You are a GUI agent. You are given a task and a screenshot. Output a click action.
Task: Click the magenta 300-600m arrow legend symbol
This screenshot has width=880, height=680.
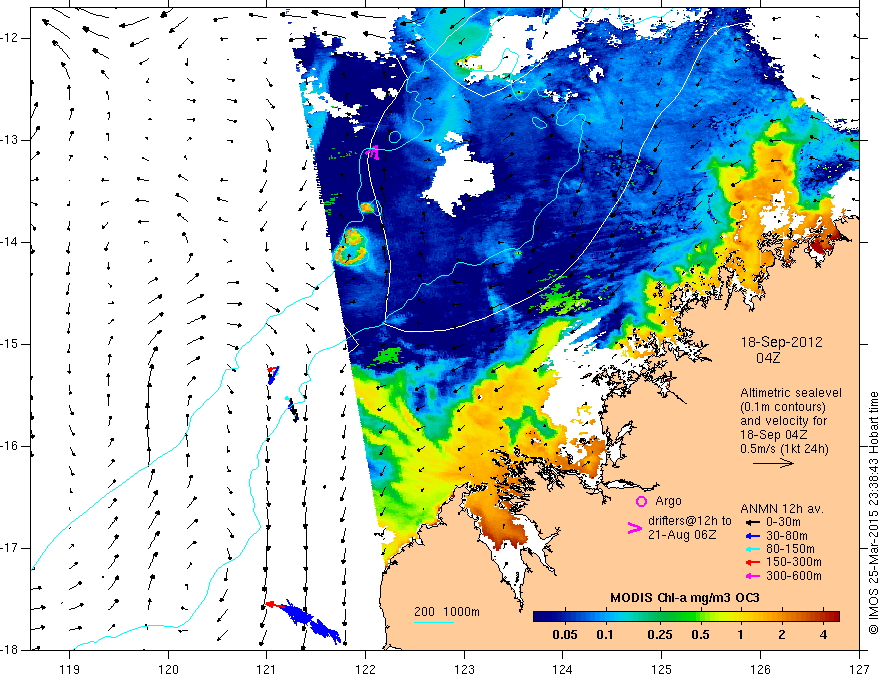coord(753,576)
